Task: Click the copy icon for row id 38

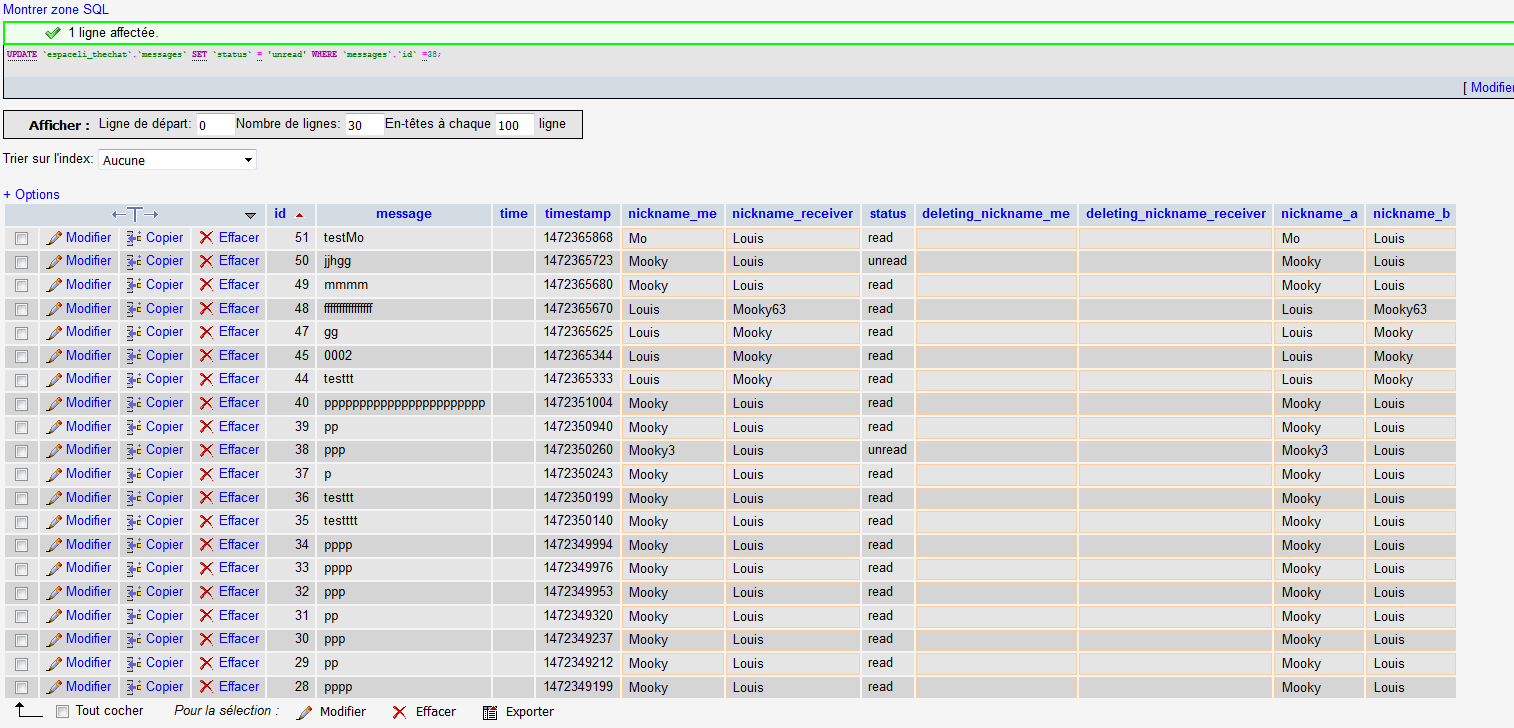Action: tap(134, 450)
